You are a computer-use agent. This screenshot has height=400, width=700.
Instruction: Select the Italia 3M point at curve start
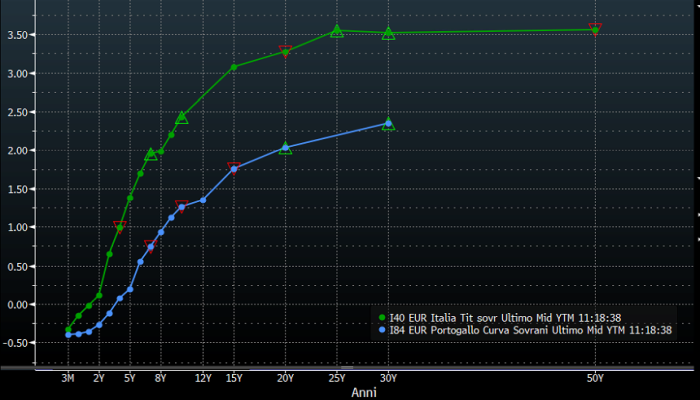68,329
